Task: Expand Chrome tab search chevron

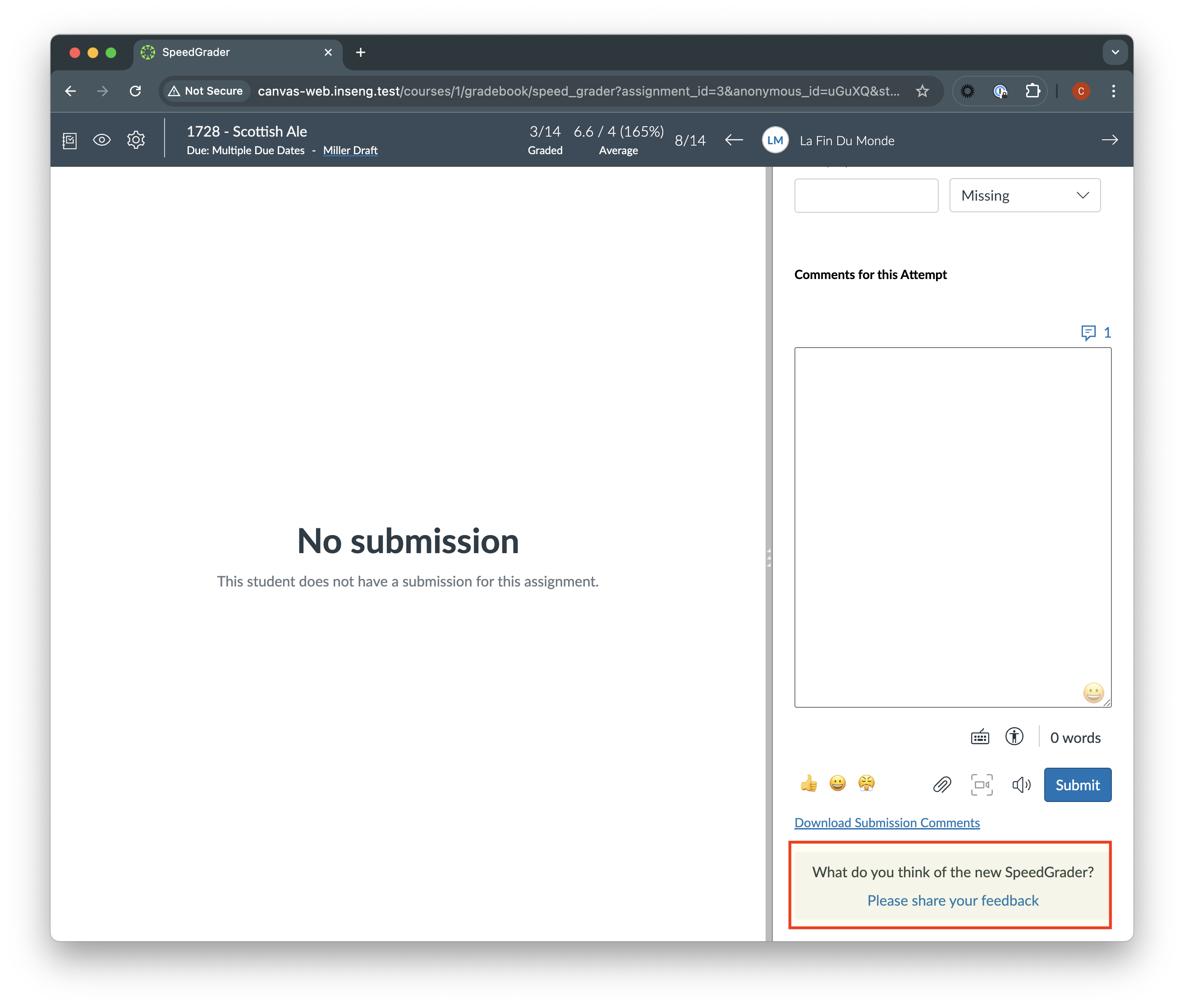Action: pos(1115,53)
